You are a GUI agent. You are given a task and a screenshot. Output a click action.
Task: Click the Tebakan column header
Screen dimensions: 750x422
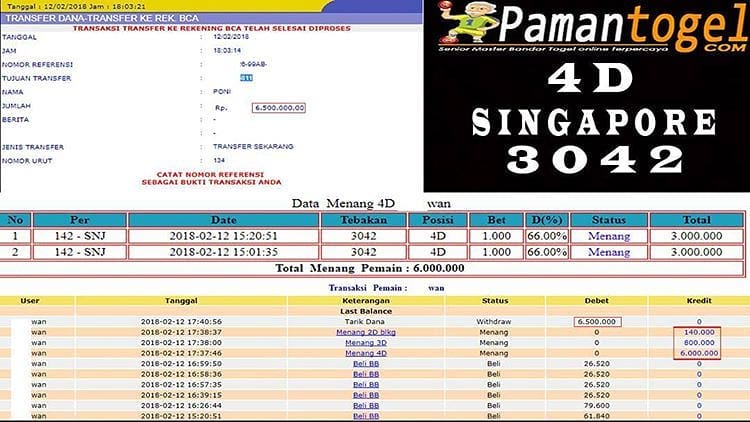click(x=364, y=220)
